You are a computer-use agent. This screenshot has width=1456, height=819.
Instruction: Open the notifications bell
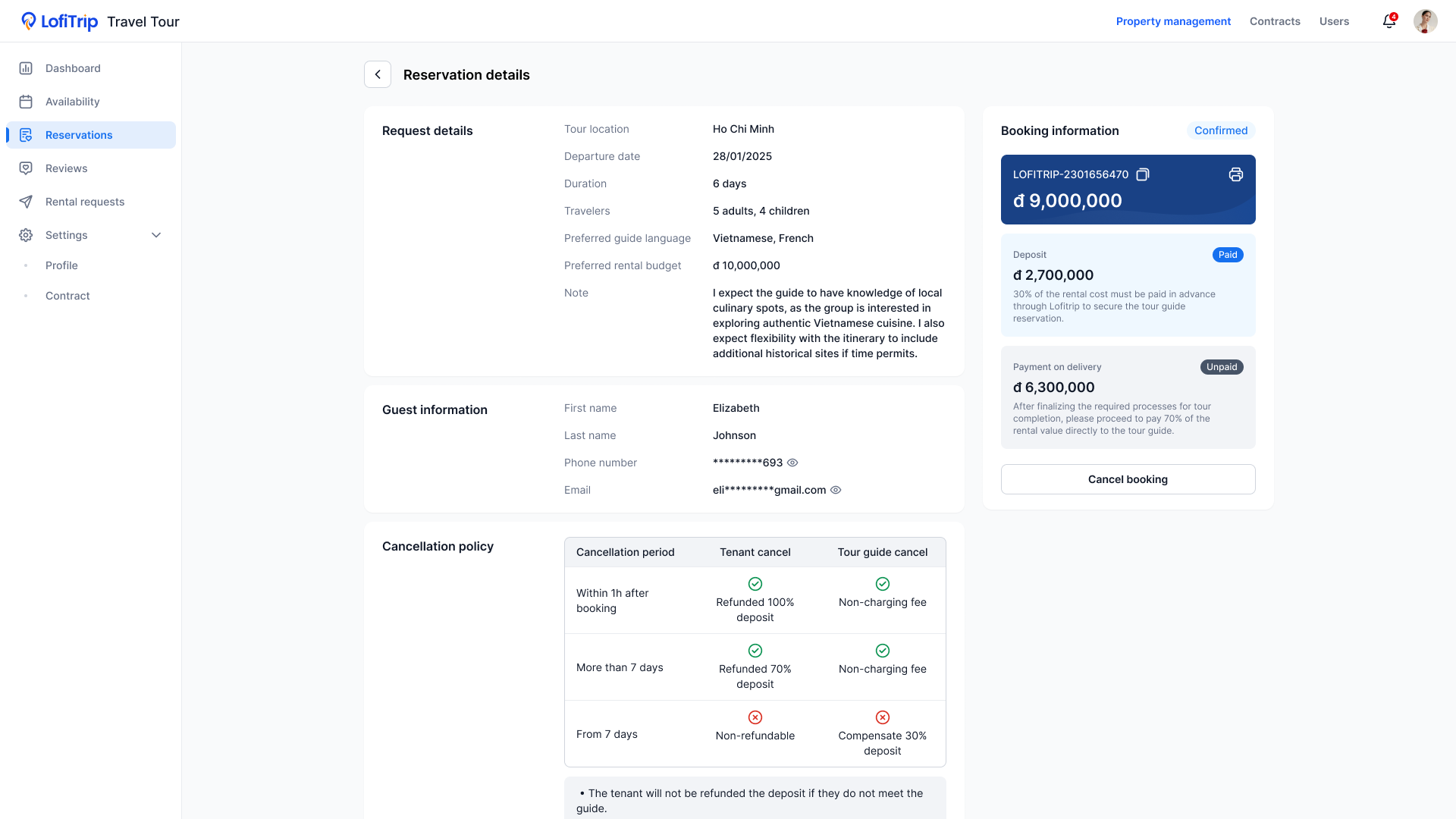(x=1389, y=21)
